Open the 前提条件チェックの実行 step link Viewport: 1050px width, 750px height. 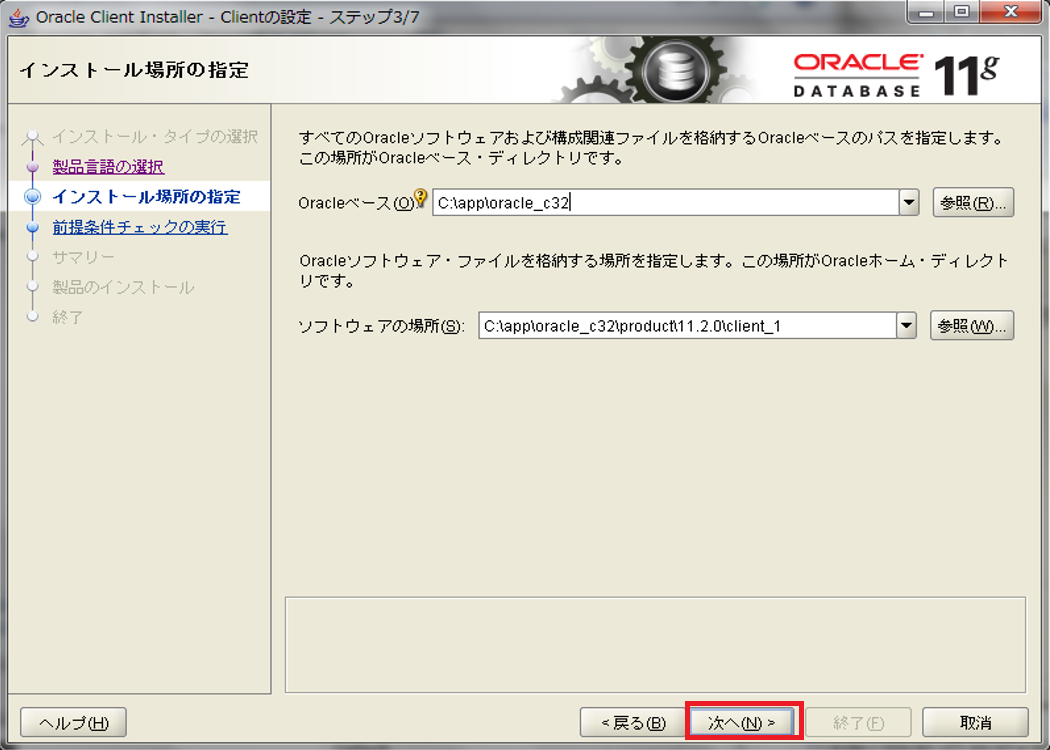click(140, 227)
